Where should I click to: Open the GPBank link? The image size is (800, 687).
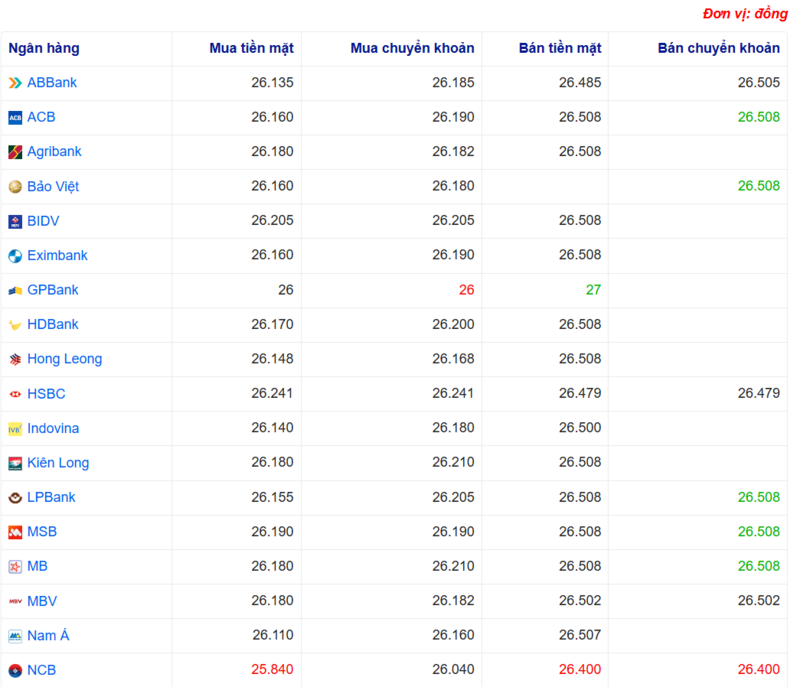pyautogui.click(x=53, y=290)
